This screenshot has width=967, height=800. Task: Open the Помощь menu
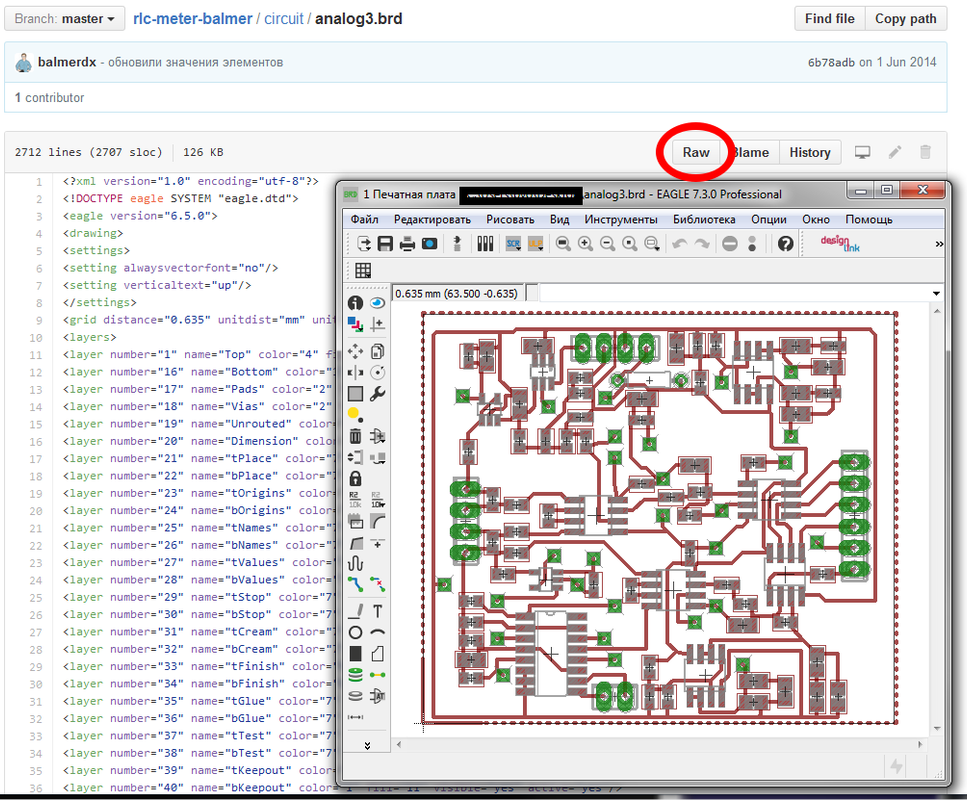click(869, 220)
